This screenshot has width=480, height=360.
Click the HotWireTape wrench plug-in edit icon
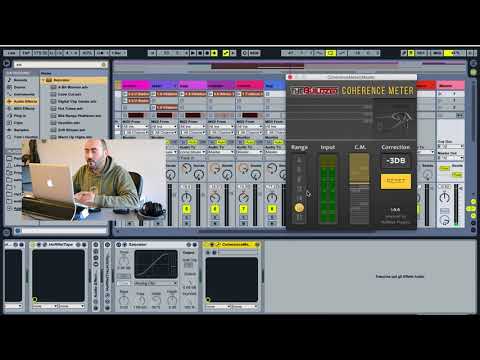coord(45,245)
